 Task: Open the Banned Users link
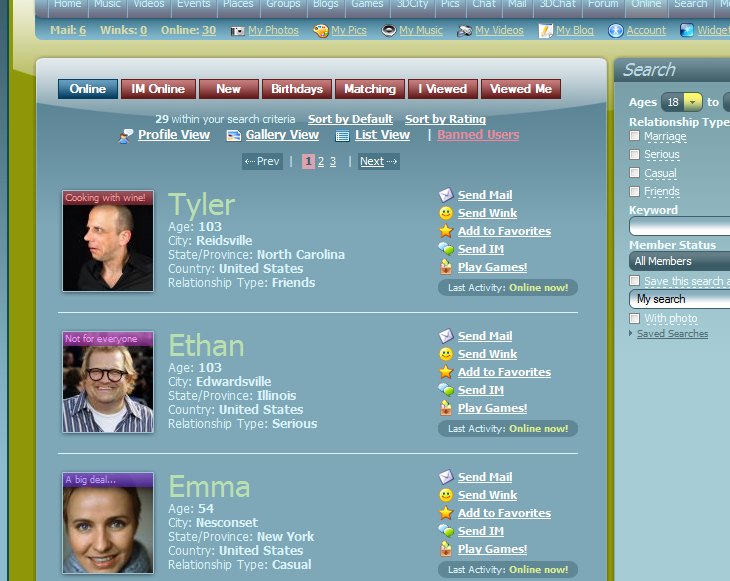point(478,135)
